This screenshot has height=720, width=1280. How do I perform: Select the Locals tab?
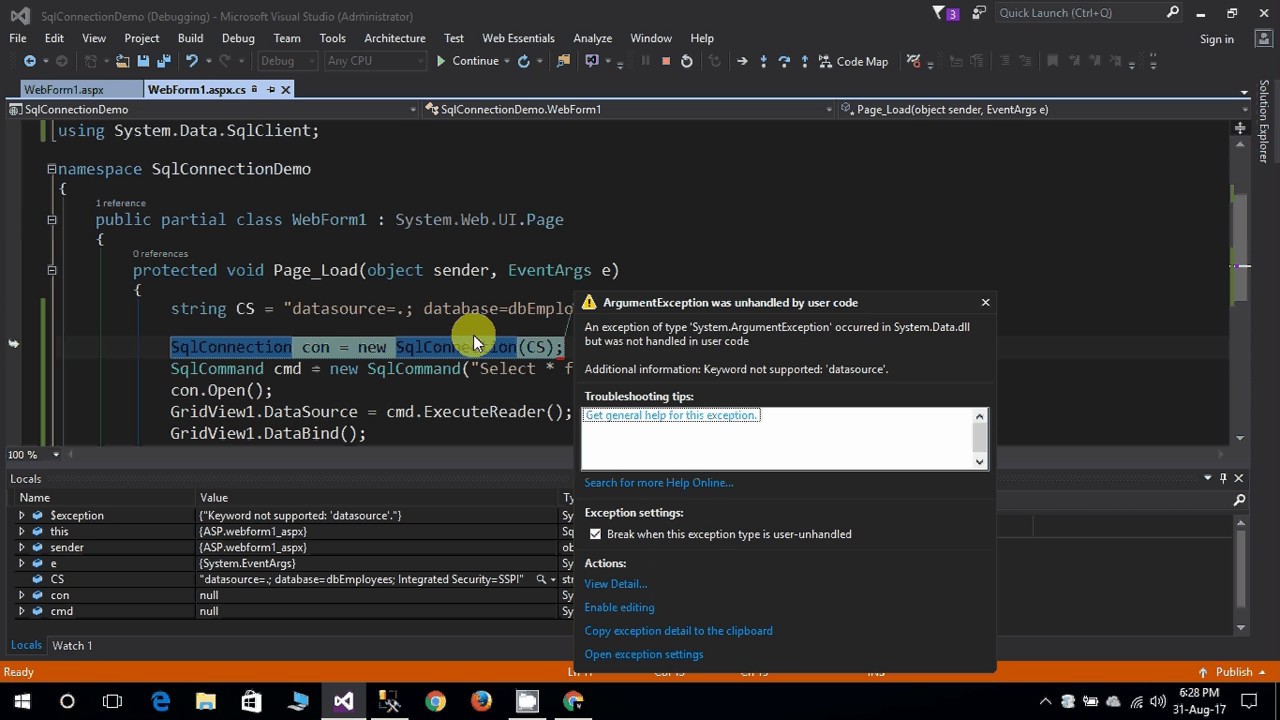(x=26, y=645)
